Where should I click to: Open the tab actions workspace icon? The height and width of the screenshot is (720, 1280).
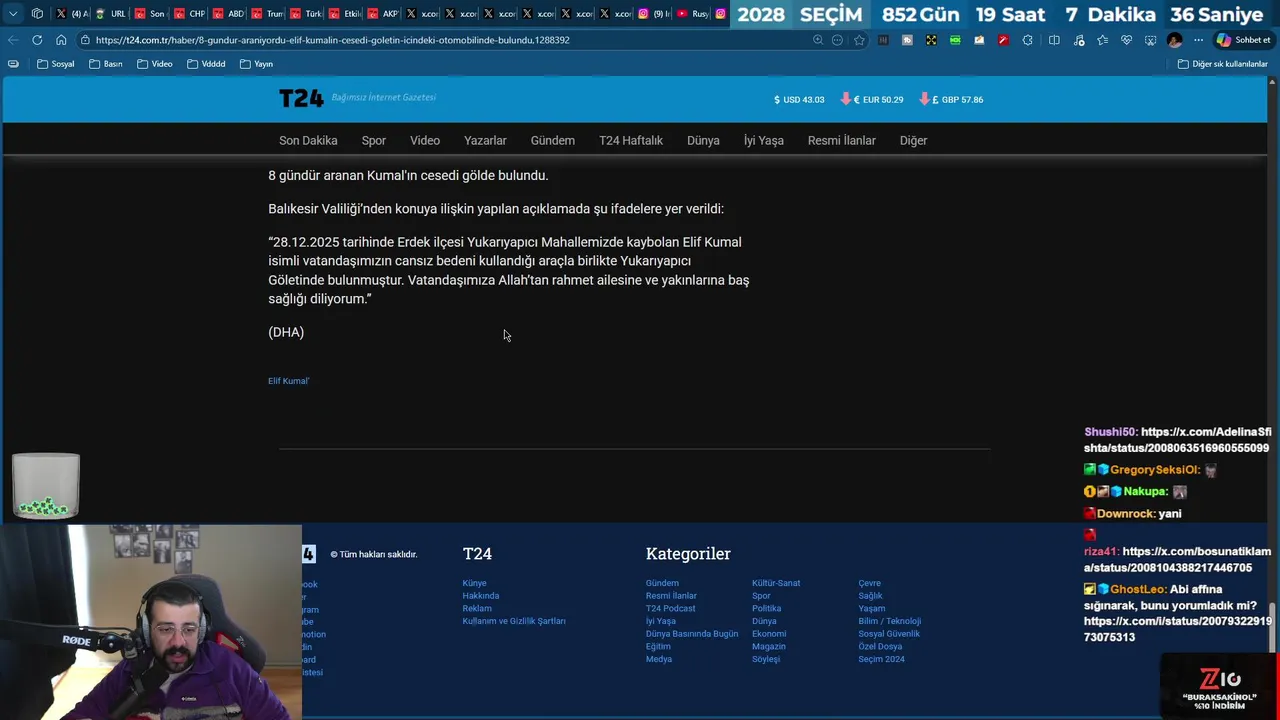(37, 14)
